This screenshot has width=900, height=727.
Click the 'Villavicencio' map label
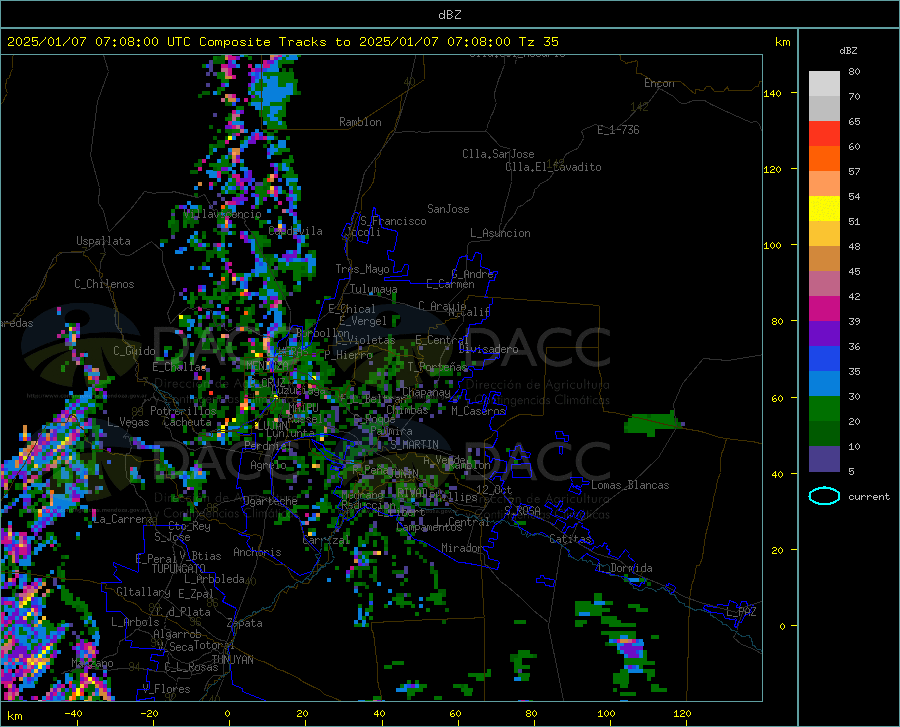point(222,214)
